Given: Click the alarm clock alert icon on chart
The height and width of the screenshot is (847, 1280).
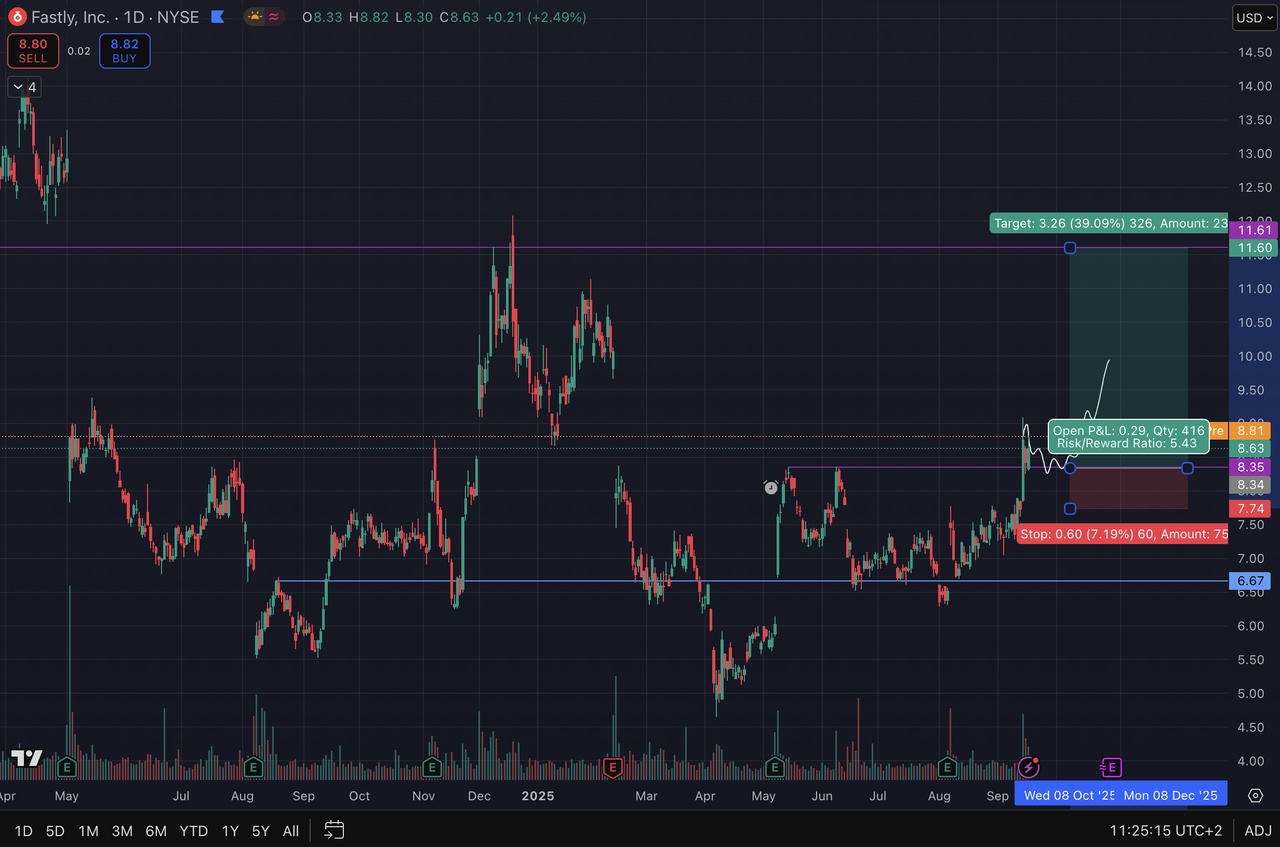Looking at the screenshot, I should (x=770, y=487).
